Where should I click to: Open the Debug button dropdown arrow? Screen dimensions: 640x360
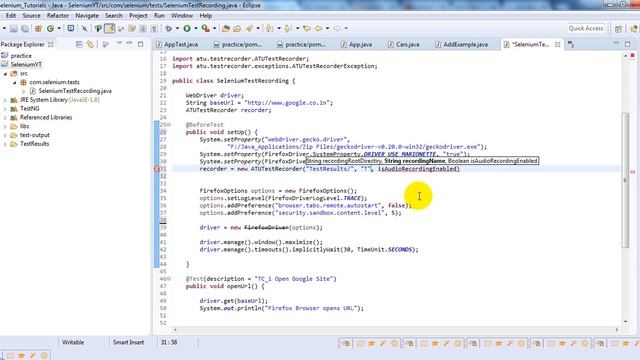tap(177, 28)
